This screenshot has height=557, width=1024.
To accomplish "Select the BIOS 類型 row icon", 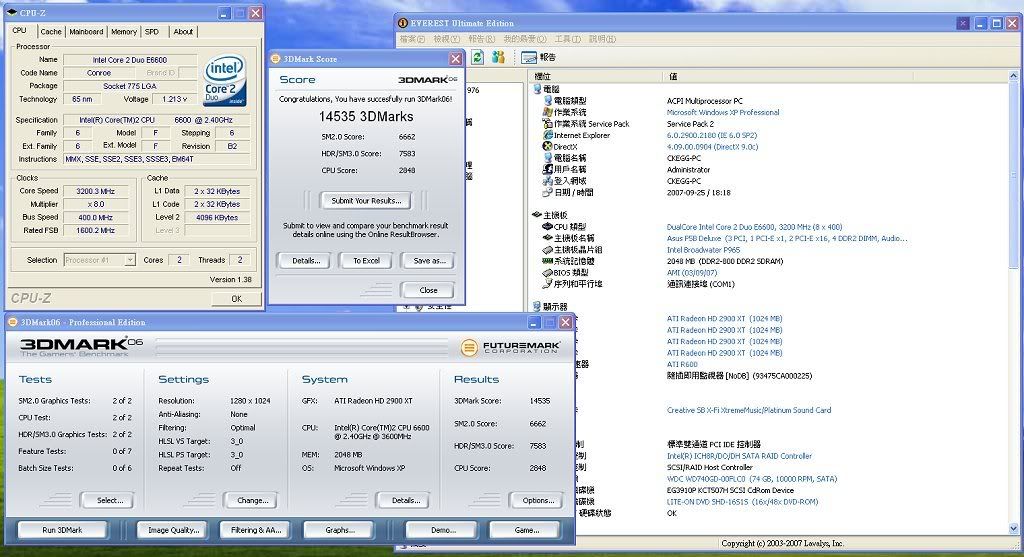I will click(x=548, y=272).
